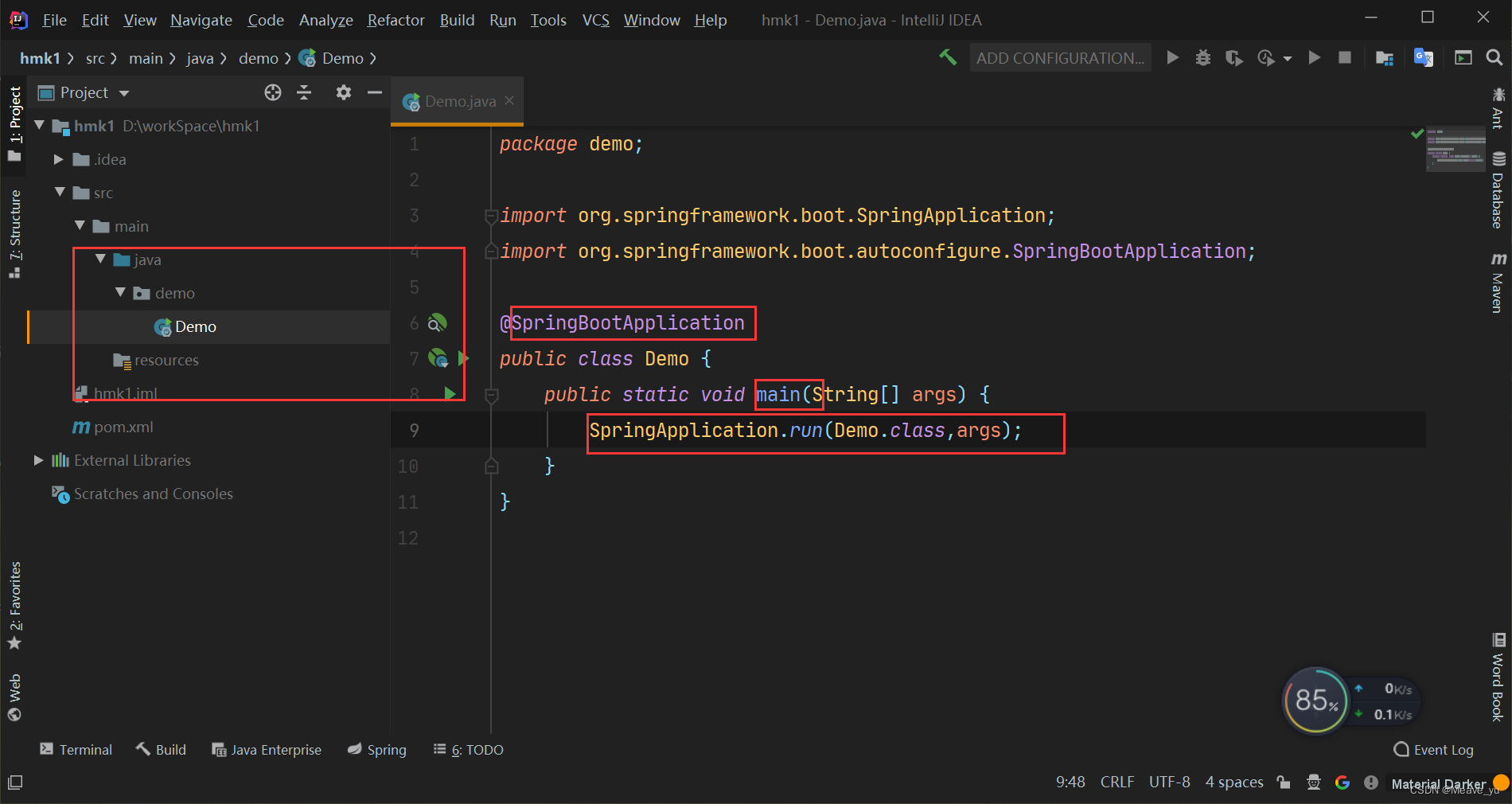1512x804 pixels.
Task: Click ADD CONFIGURATION... button
Action: click(x=1060, y=57)
